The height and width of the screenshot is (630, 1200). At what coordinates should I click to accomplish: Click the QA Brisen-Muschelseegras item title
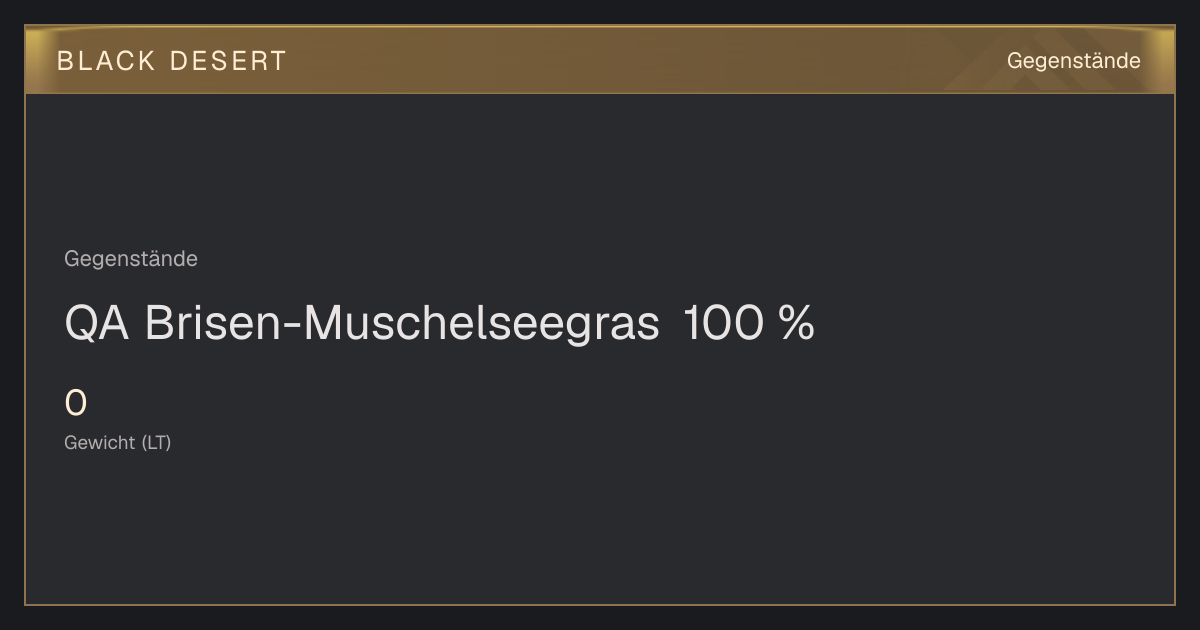click(362, 324)
